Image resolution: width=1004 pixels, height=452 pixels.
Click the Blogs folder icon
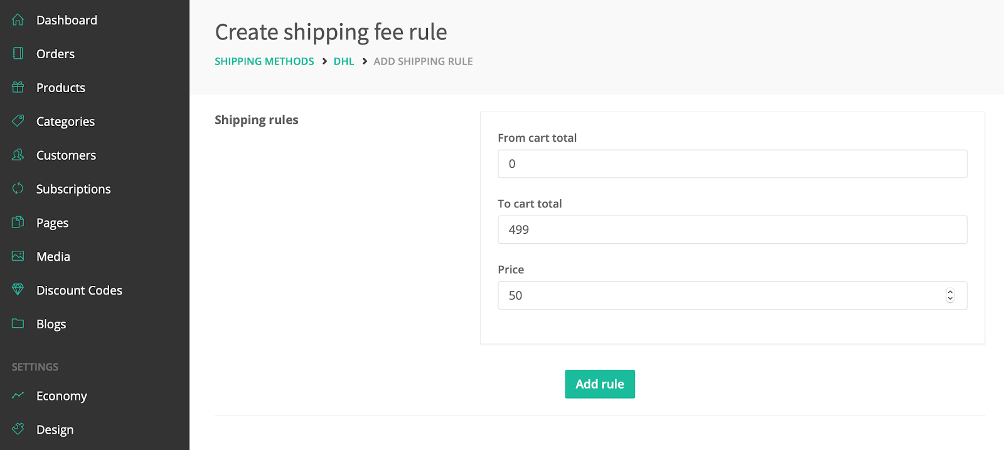(18, 324)
